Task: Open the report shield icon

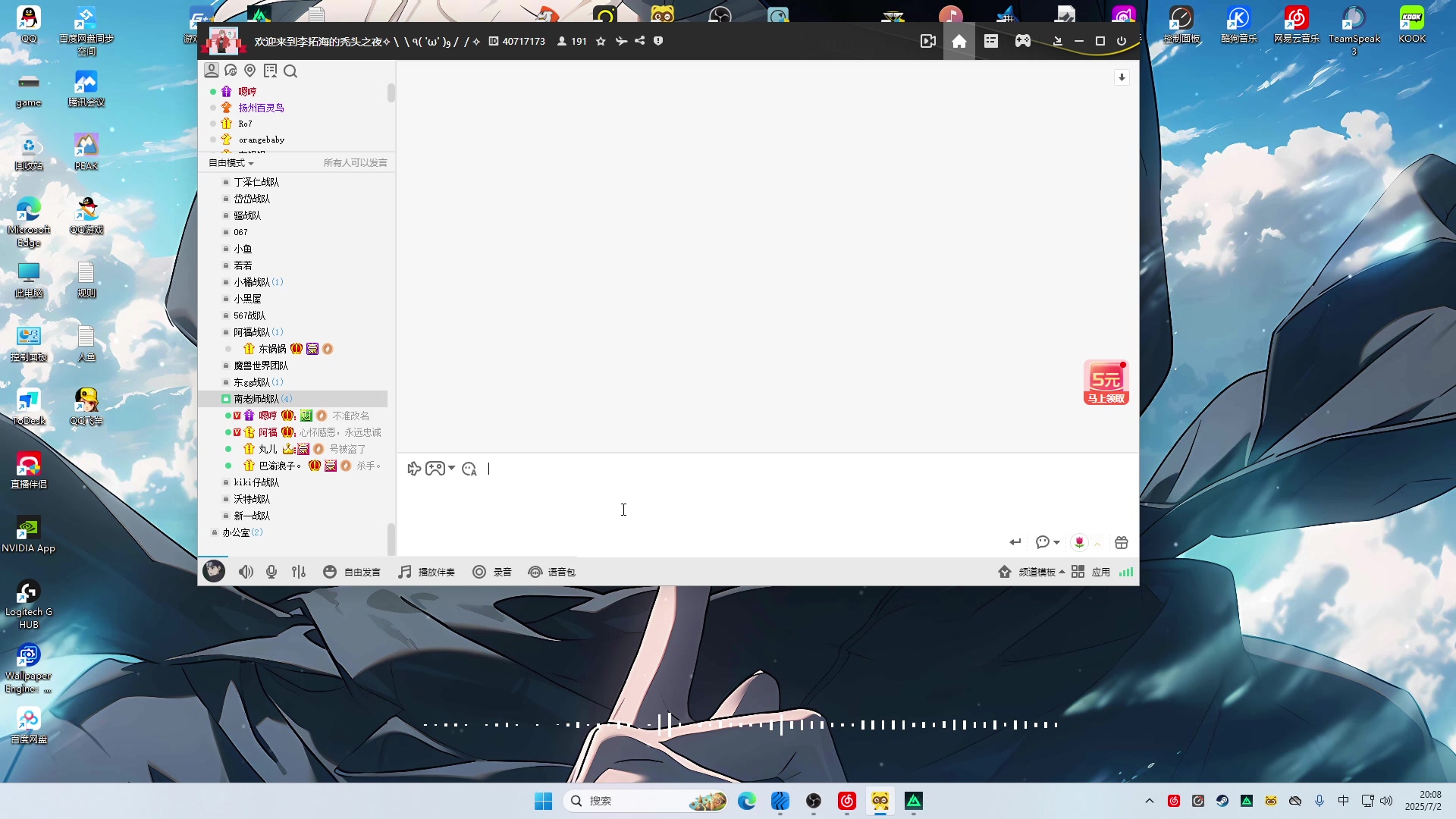Action: click(x=658, y=41)
